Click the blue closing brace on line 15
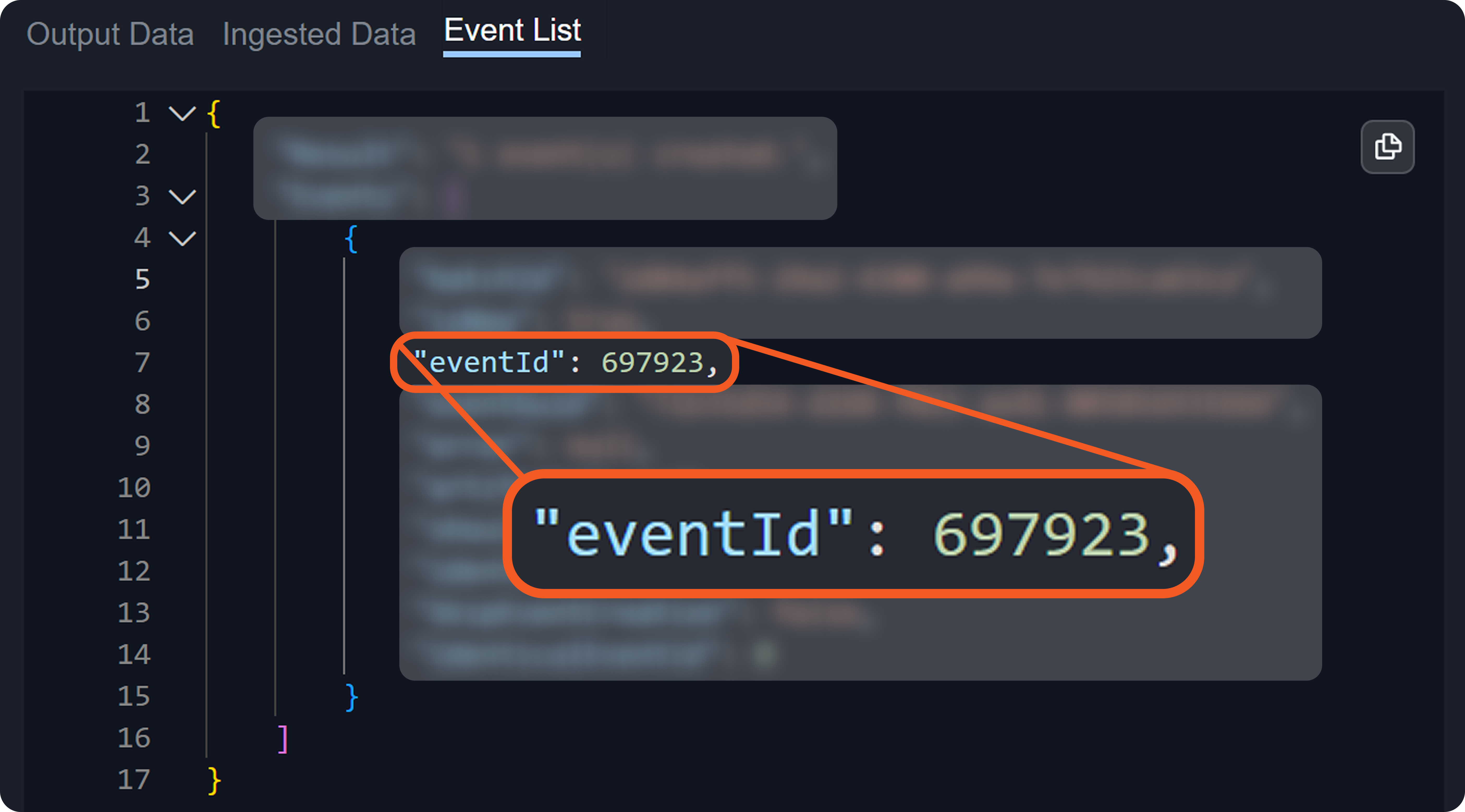This screenshot has width=1465, height=812. pos(351,697)
